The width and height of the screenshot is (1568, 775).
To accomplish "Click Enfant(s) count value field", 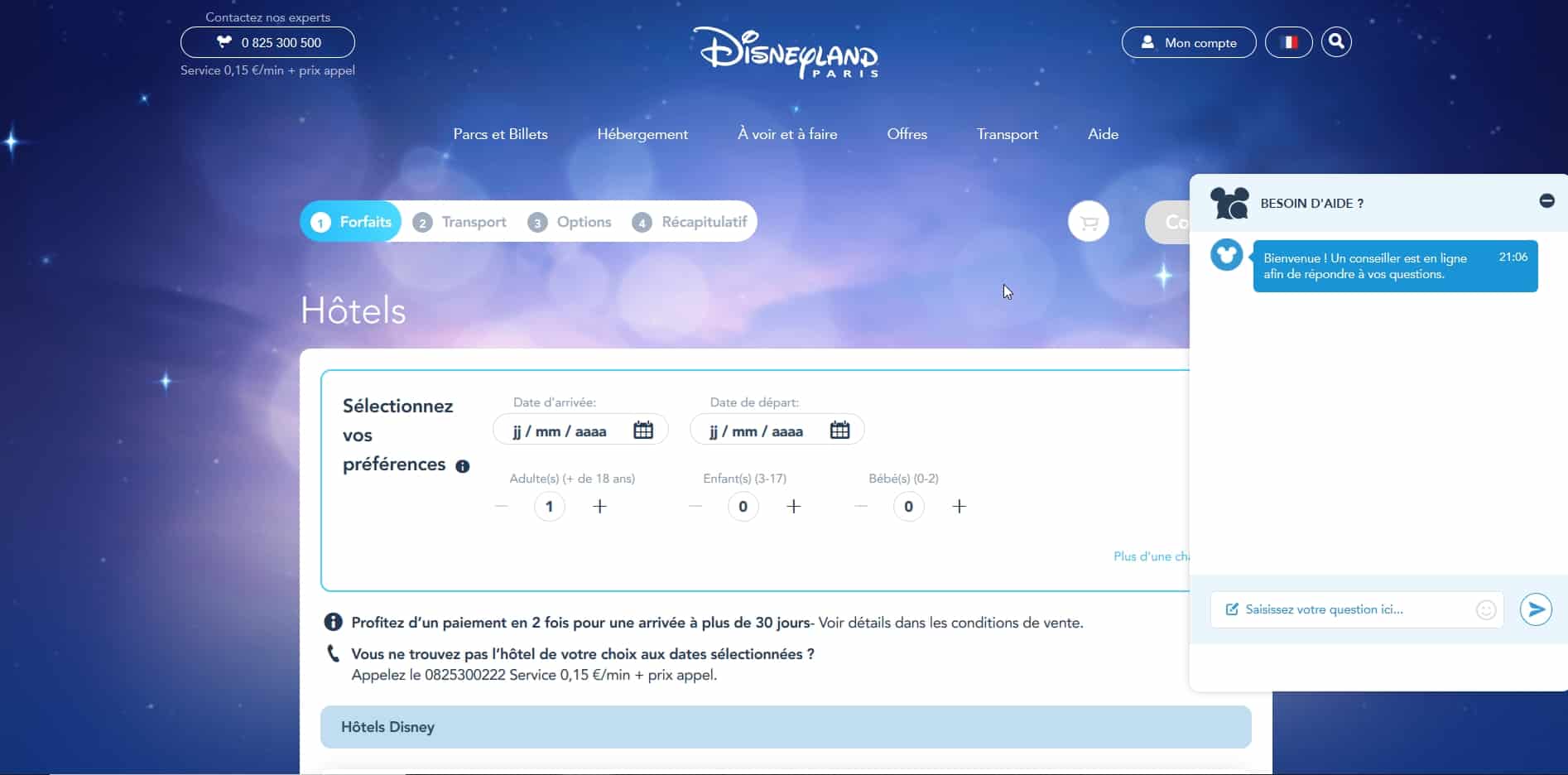I will click(x=743, y=506).
